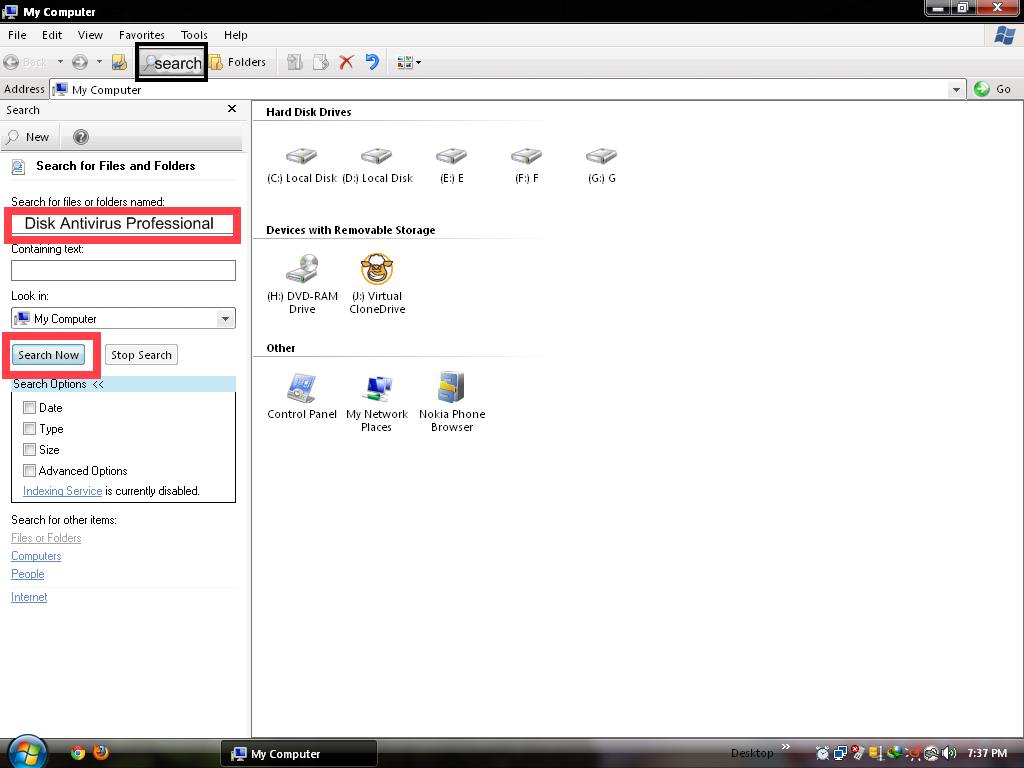Click the Hard Disk Drives group header
This screenshot has height=768, width=1024.
click(x=309, y=112)
